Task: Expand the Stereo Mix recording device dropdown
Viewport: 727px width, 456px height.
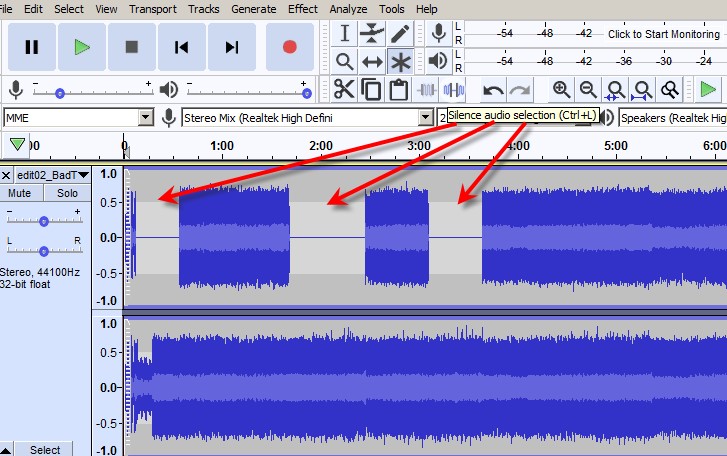Action: [426, 118]
